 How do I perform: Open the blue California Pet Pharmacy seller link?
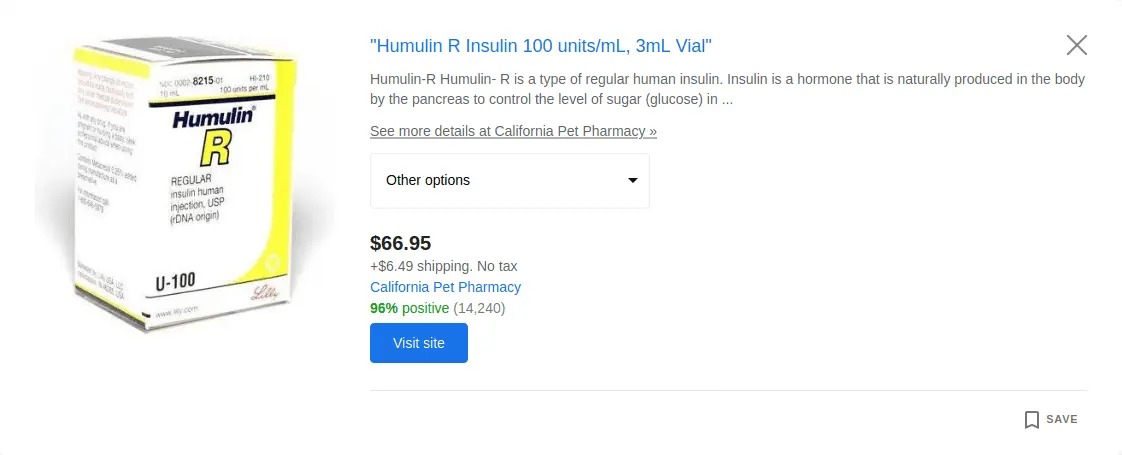tap(445, 287)
